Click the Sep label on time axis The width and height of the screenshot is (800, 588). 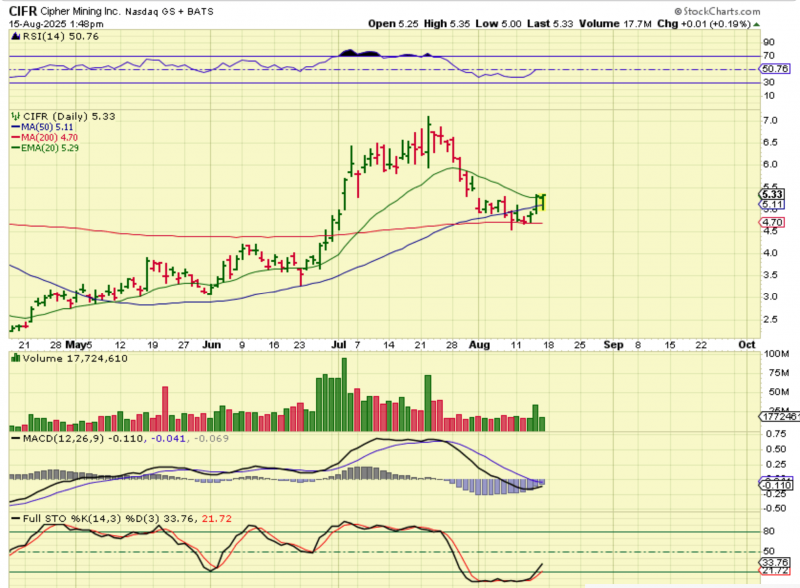coord(612,342)
